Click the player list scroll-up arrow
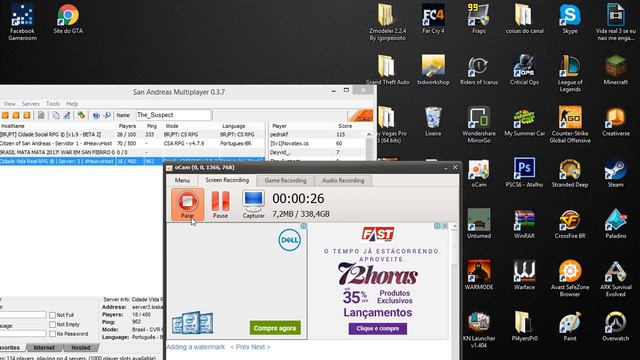 tap(369, 134)
